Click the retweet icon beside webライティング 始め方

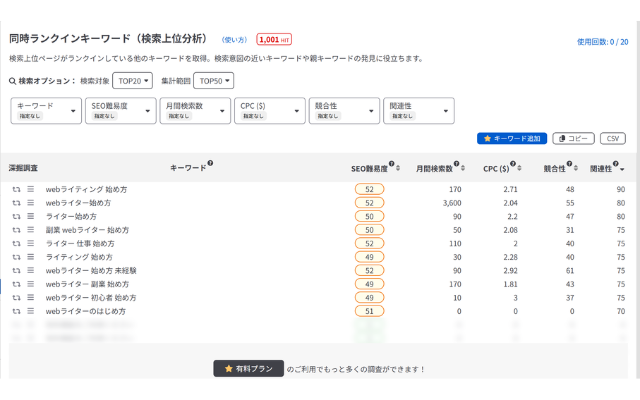[x=16, y=189]
